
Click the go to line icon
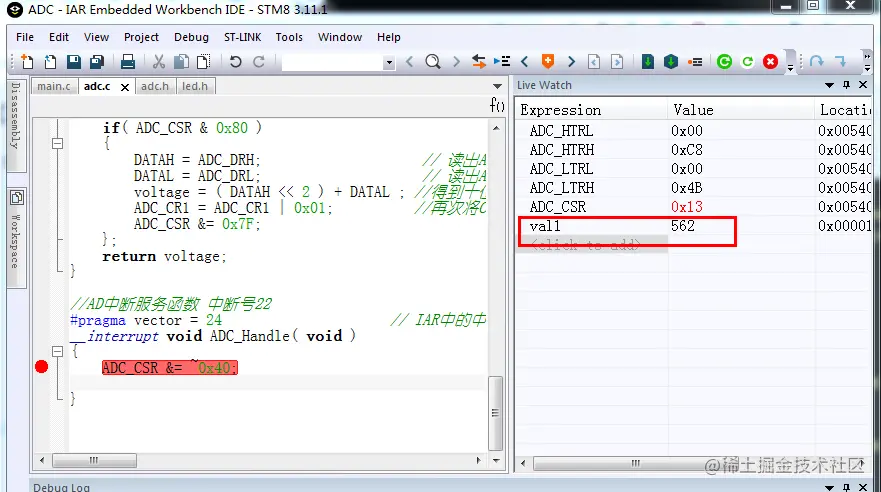point(502,61)
